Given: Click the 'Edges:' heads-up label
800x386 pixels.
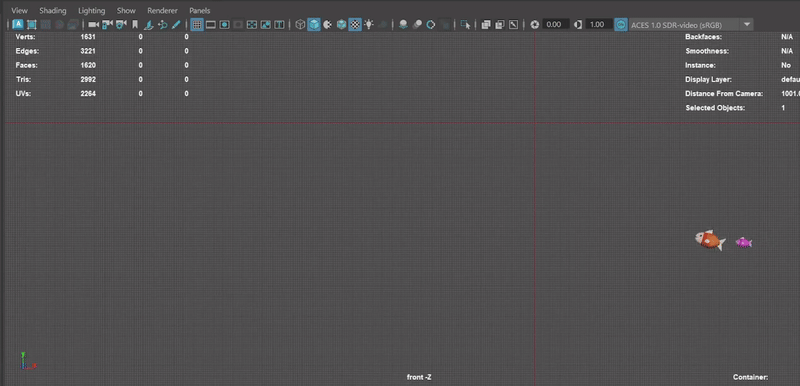Looking at the screenshot, I should (x=27, y=51).
